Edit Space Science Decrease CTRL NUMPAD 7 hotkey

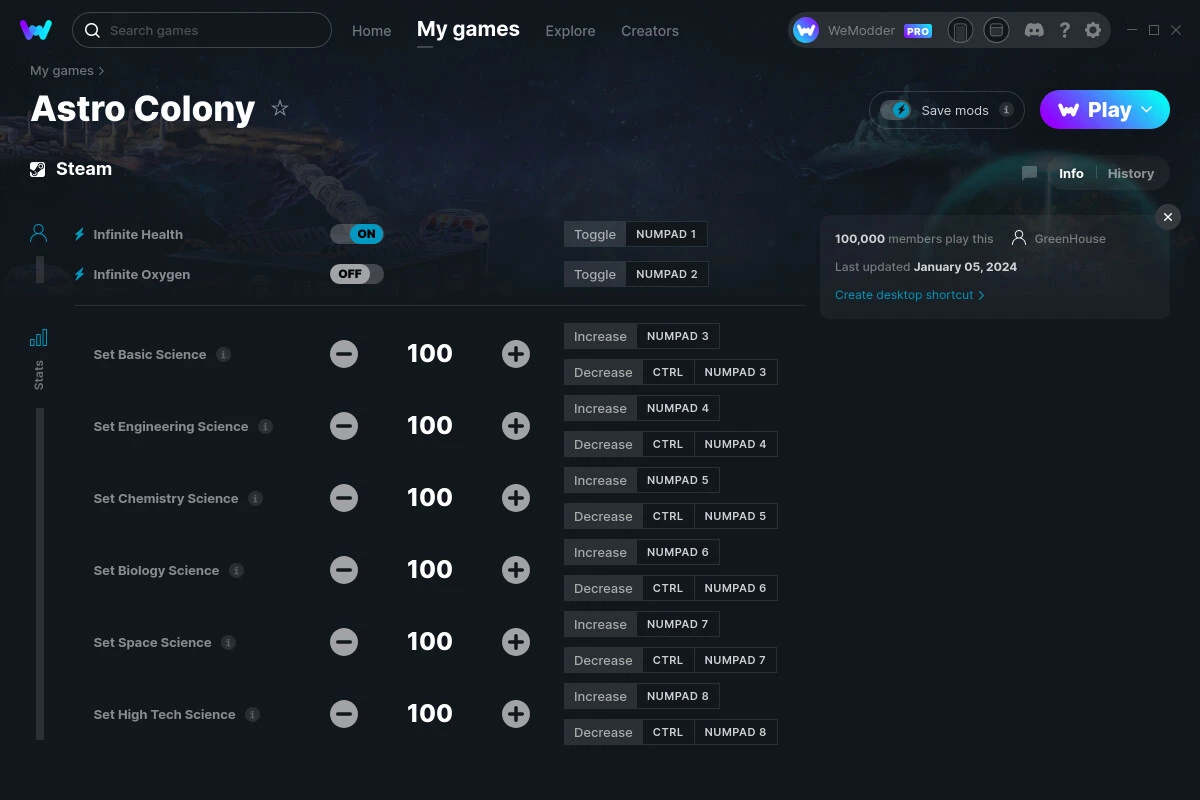click(x=671, y=660)
